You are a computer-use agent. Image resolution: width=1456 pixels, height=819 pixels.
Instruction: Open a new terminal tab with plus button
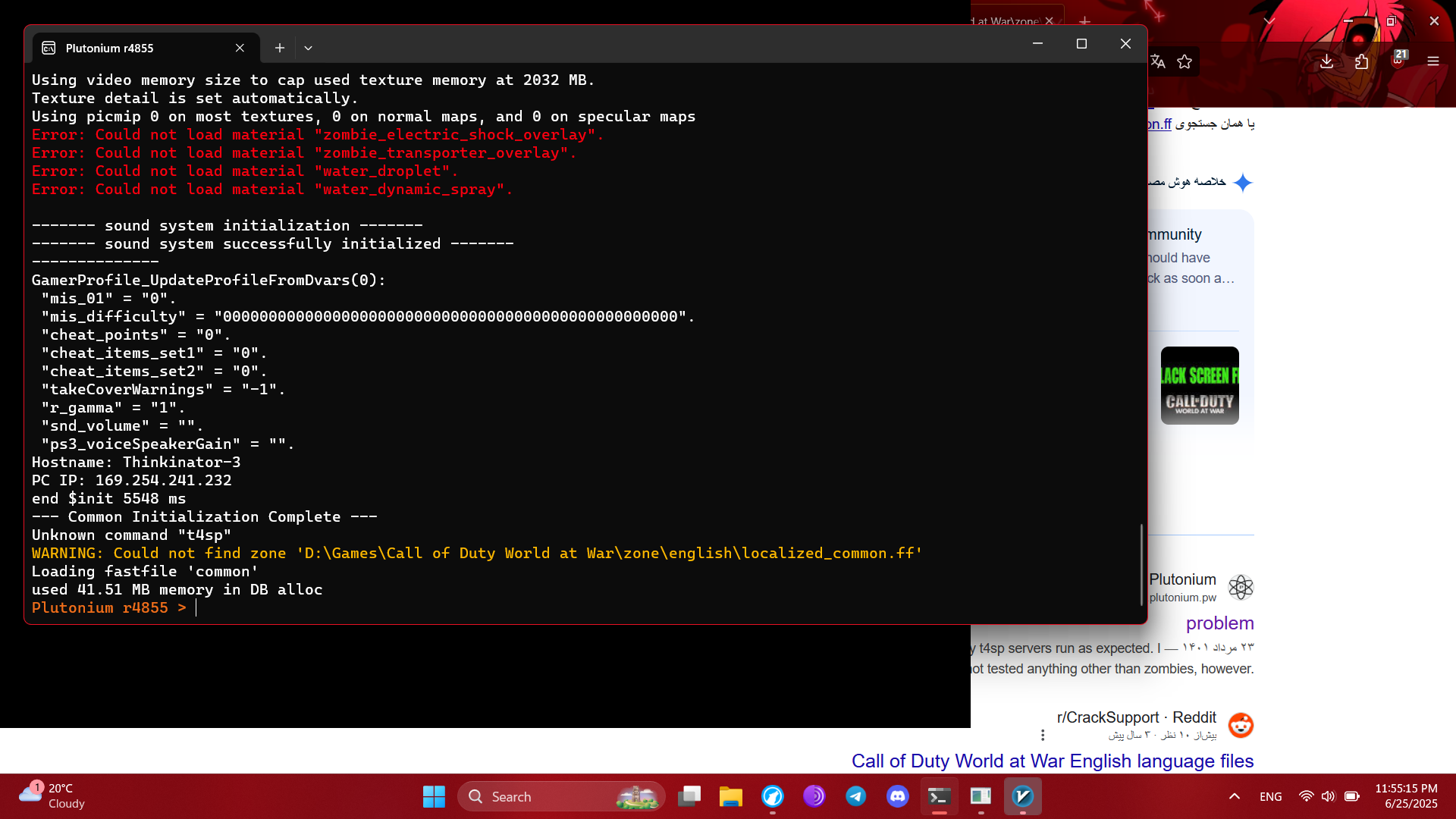pyautogui.click(x=280, y=48)
